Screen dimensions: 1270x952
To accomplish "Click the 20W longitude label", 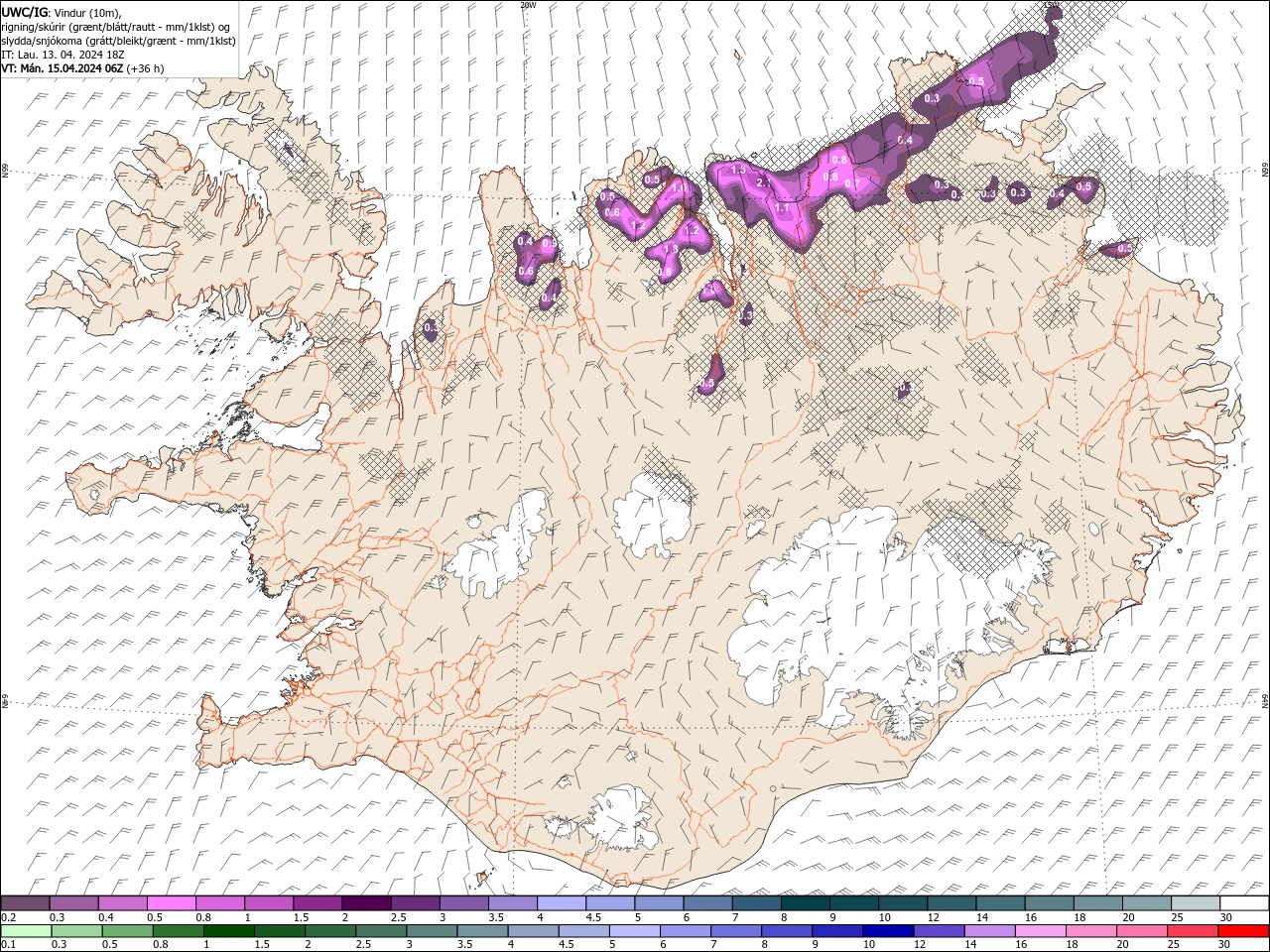I will point(528,5).
